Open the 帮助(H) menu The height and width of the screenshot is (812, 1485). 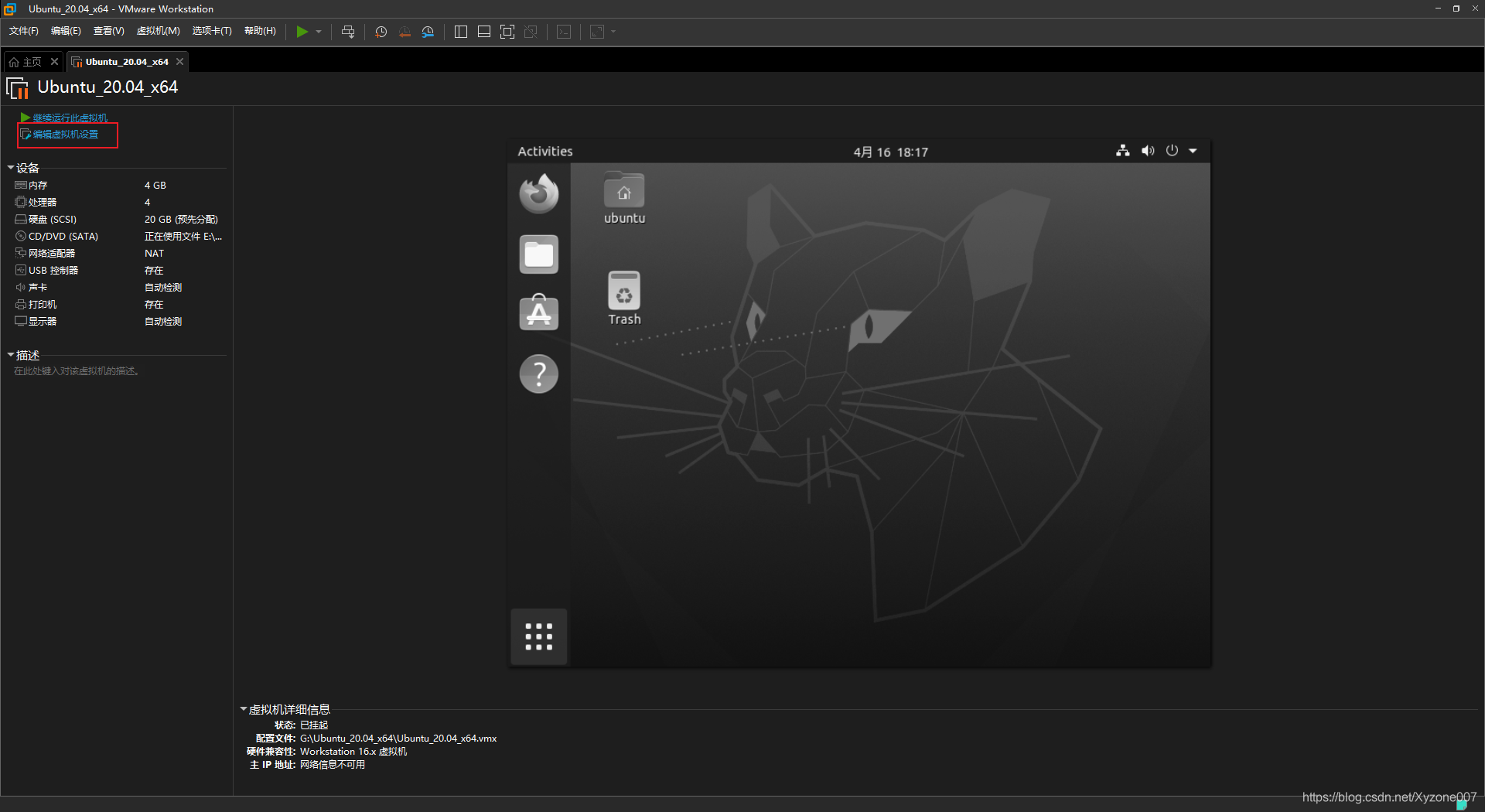pos(260,31)
